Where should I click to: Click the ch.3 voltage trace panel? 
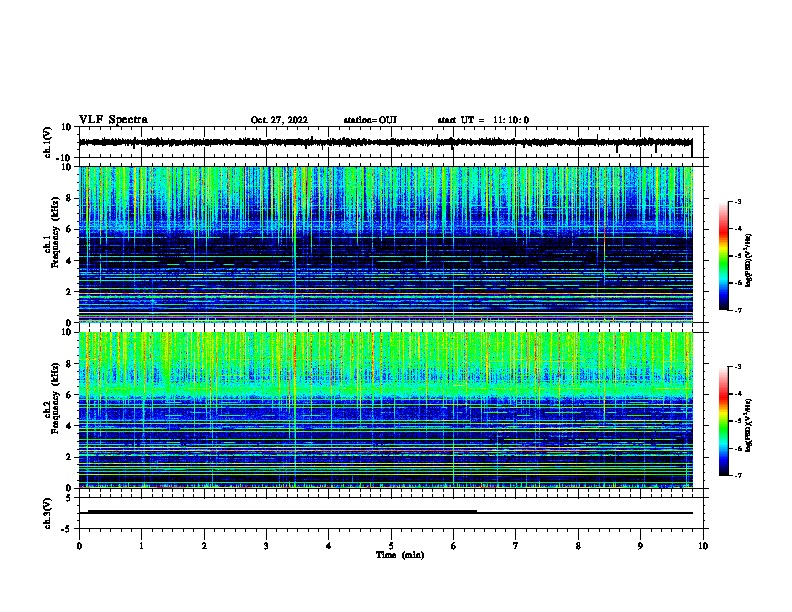(x=391, y=513)
